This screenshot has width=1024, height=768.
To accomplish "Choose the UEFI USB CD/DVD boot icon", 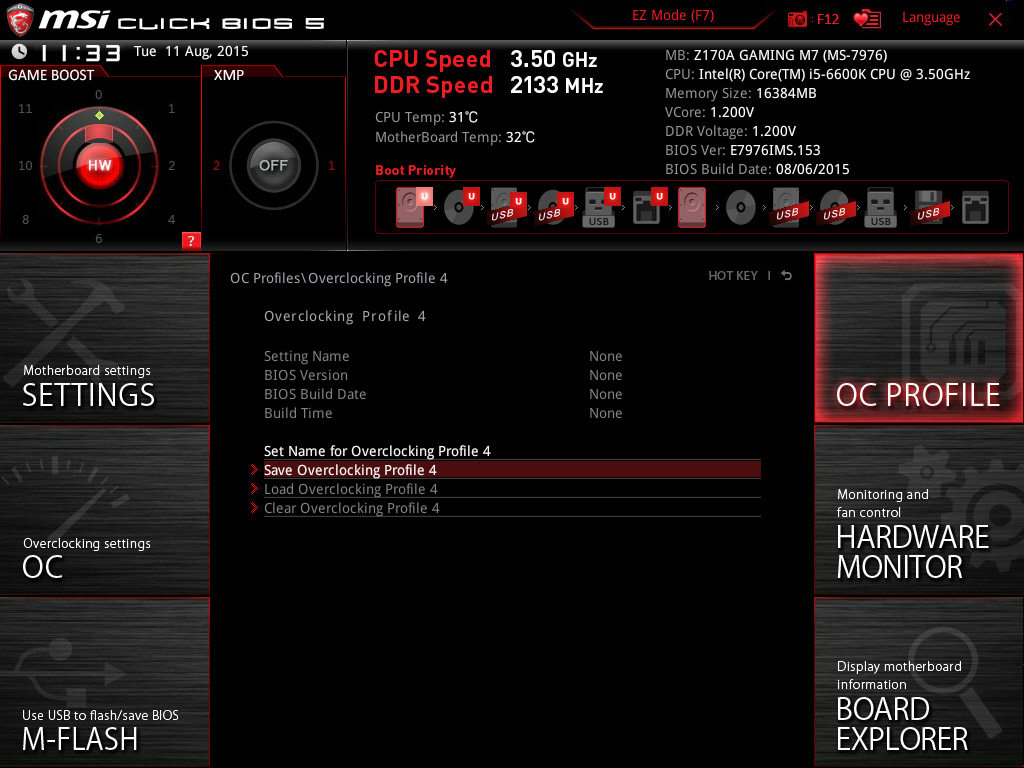I will click(x=555, y=207).
